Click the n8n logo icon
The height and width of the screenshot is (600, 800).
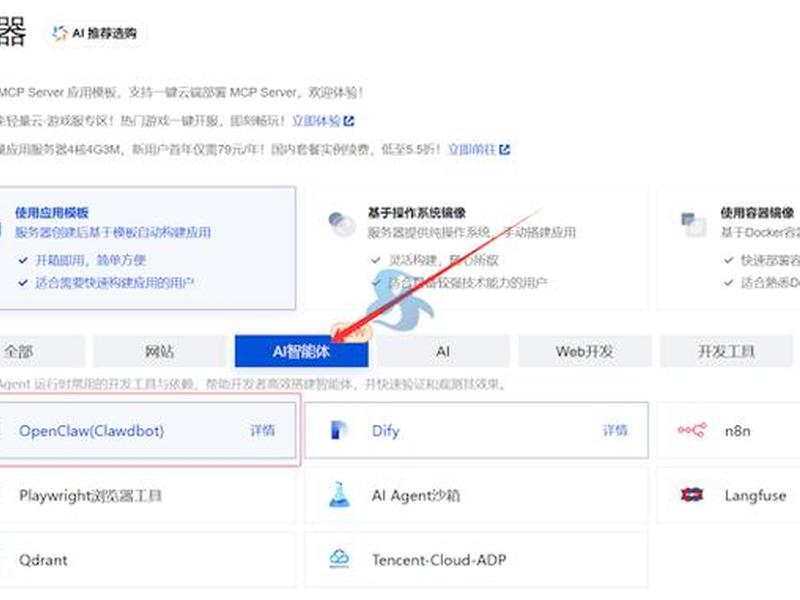coord(692,431)
